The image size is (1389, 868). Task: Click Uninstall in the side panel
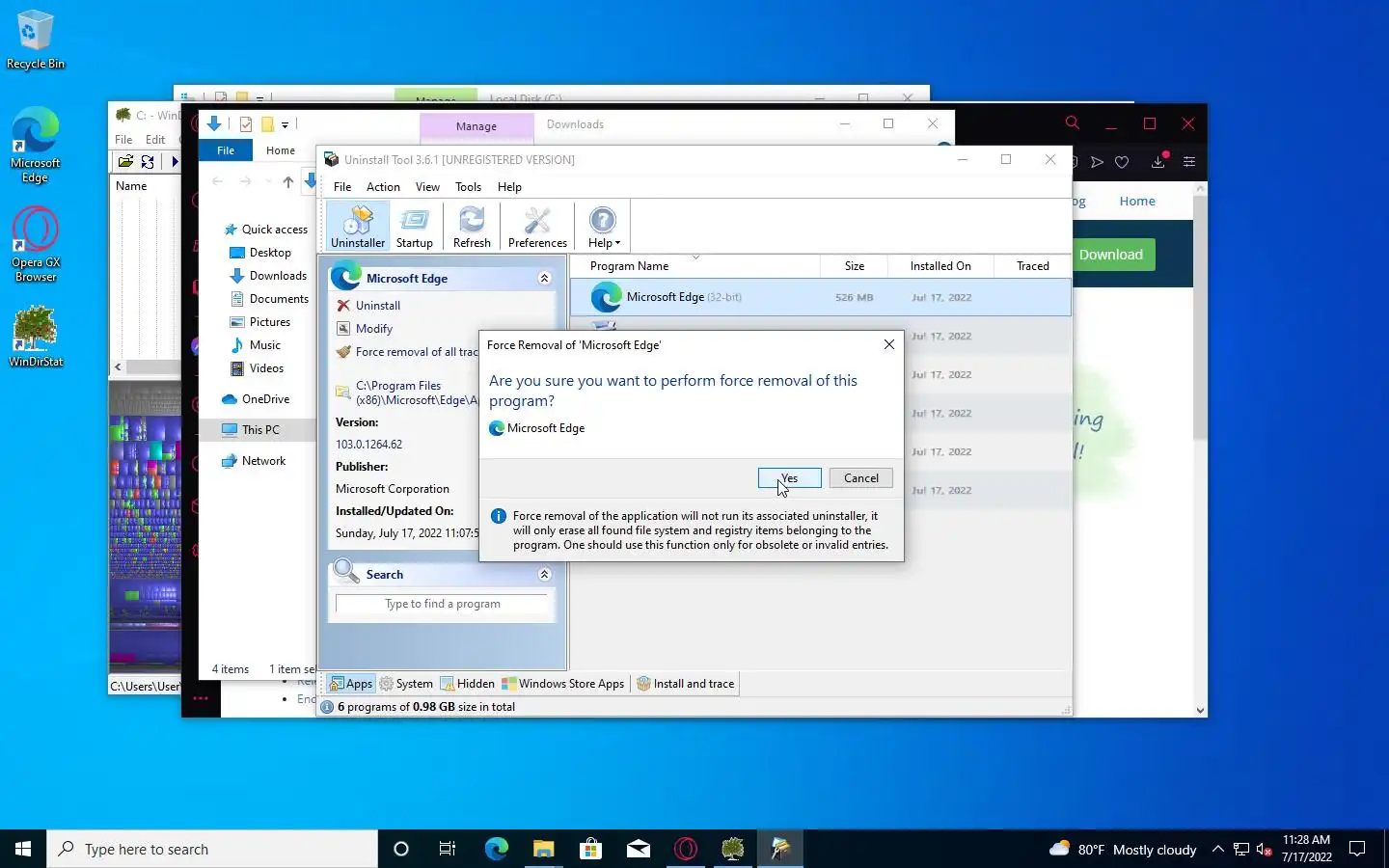pyautogui.click(x=377, y=306)
